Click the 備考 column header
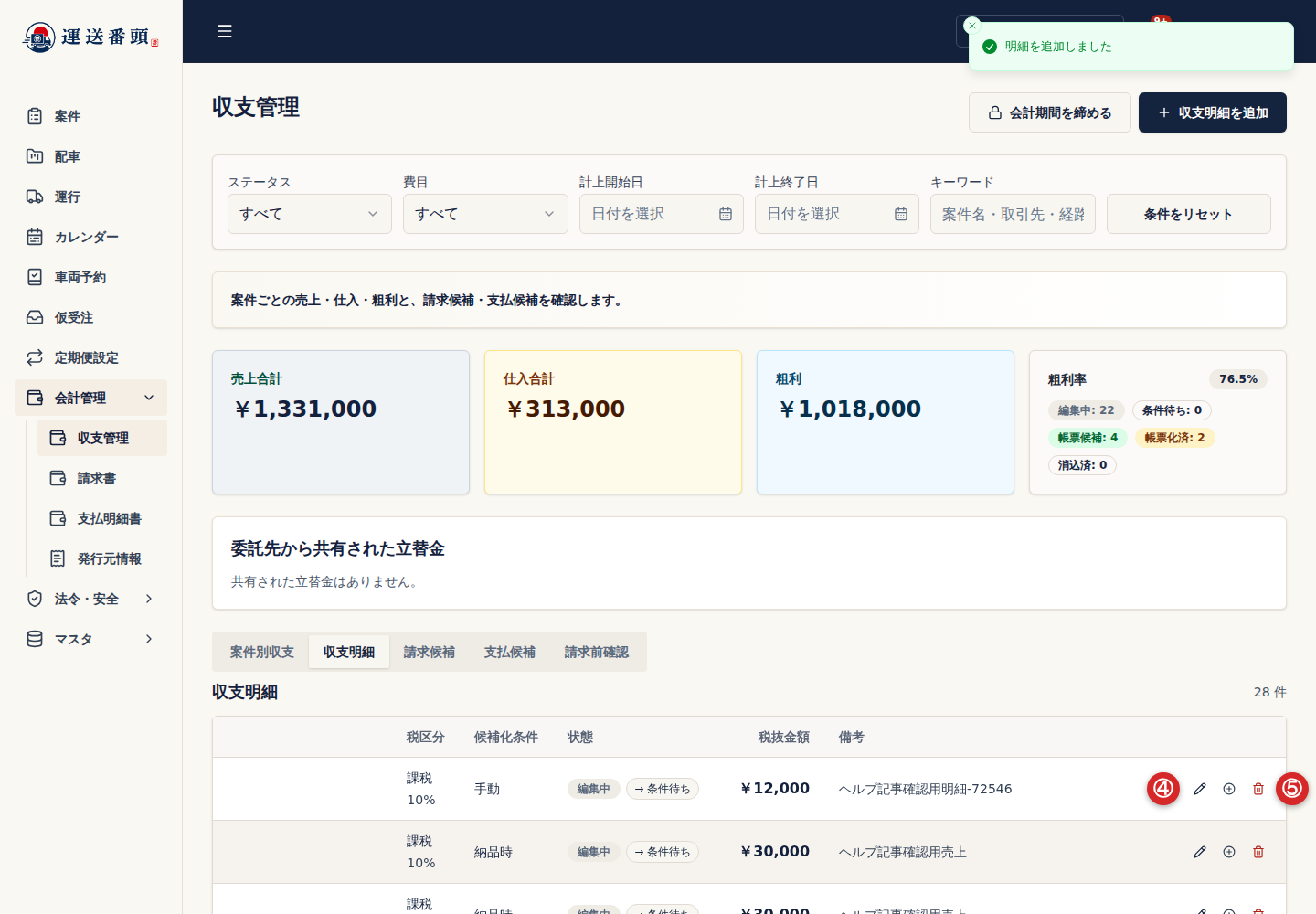Image resolution: width=1316 pixels, height=914 pixels. [852, 737]
